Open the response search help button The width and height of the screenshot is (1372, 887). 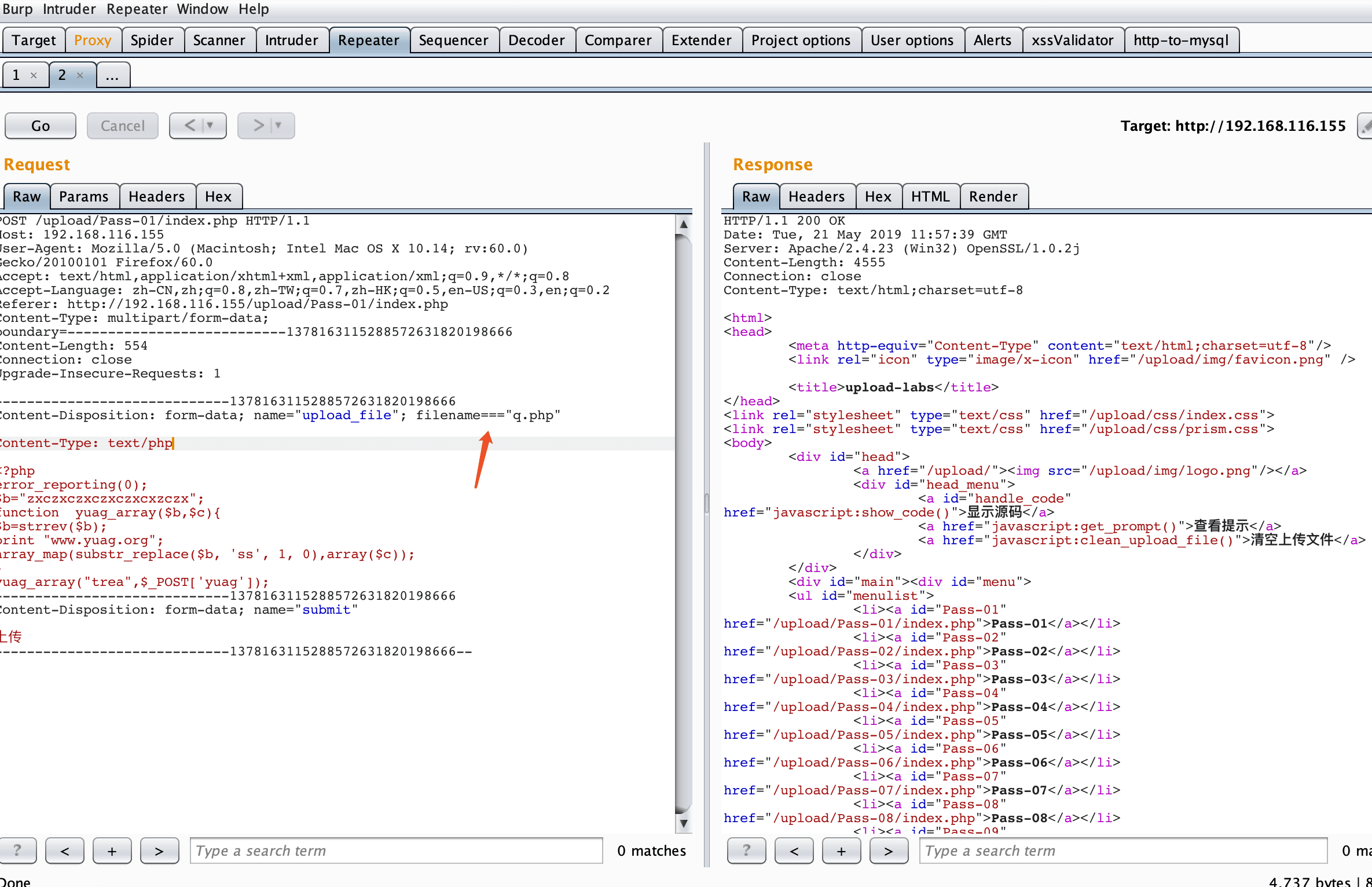pos(747,851)
